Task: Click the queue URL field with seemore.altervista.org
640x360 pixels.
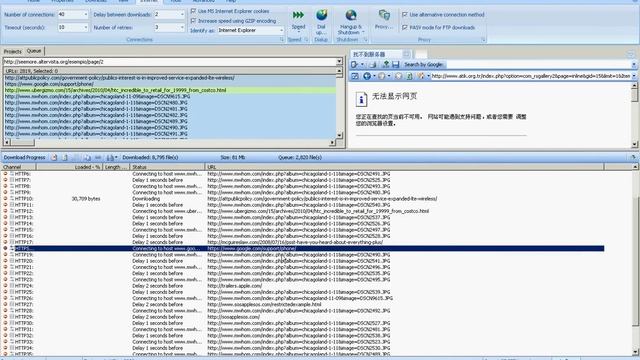Action: pos(169,62)
